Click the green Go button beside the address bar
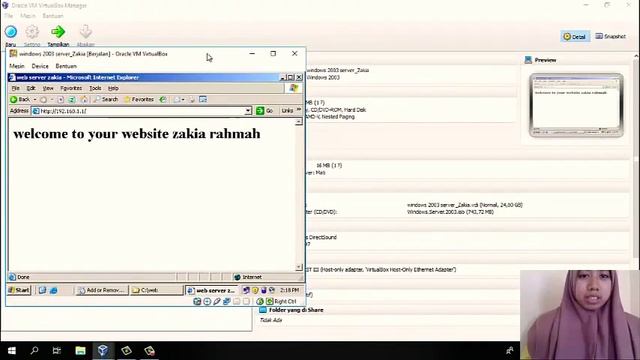 264,111
